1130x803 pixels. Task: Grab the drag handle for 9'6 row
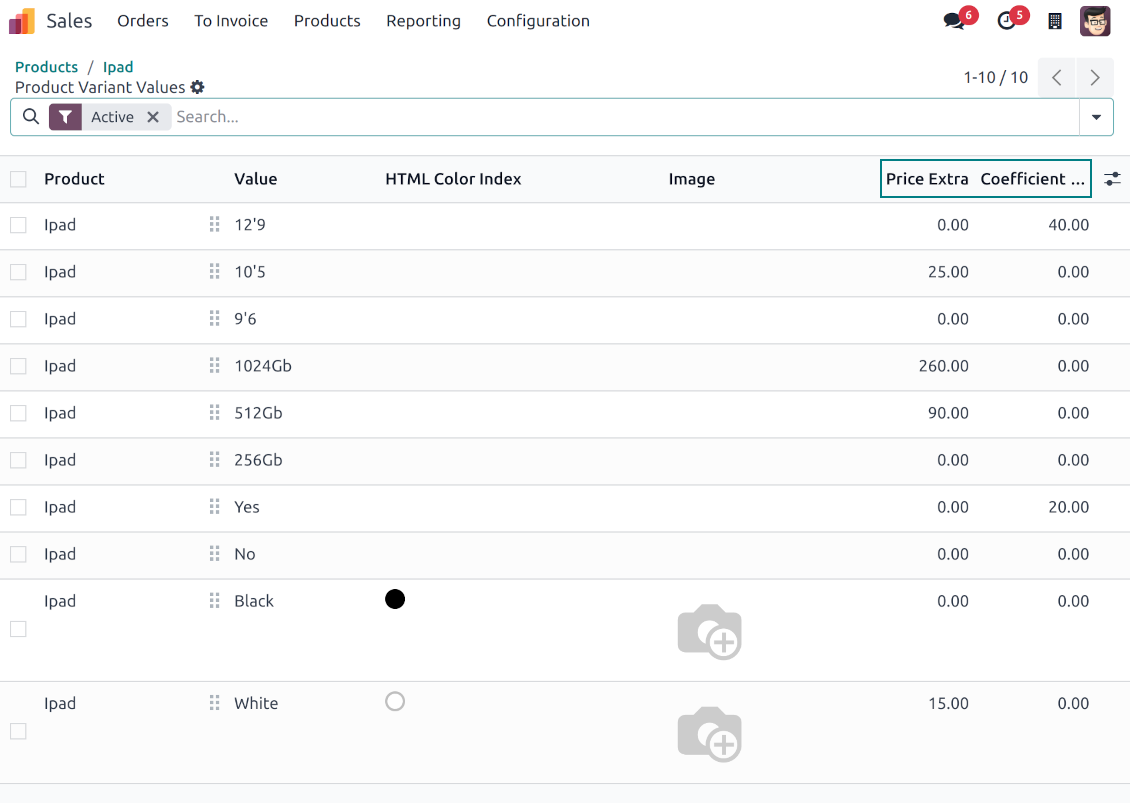pos(214,319)
